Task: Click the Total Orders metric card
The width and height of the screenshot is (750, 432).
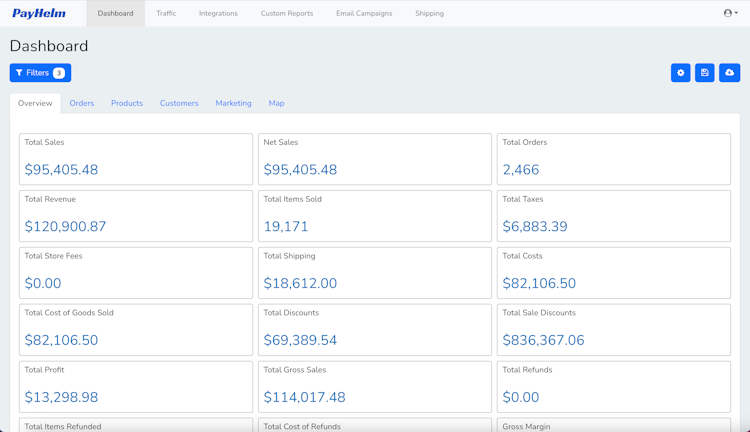Action: (613, 159)
